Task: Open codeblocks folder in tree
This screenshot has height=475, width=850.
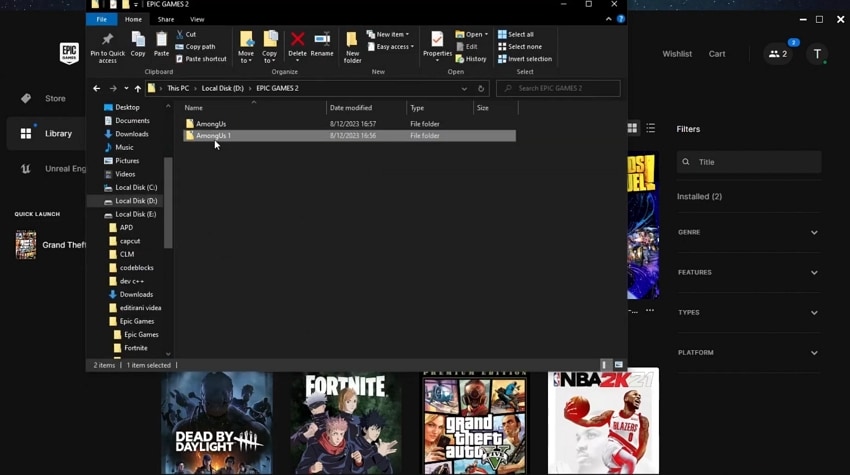Action: click(x=136, y=267)
